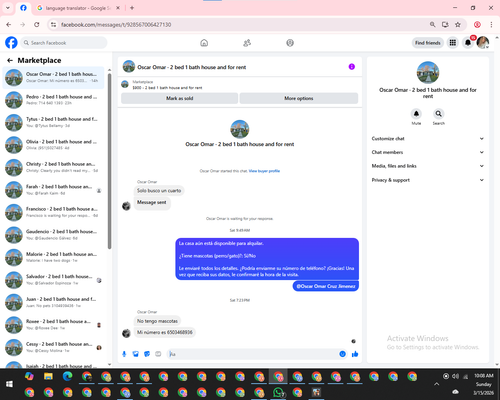The image size is (500, 400).
Task: Open the Malorie conversation
Action: point(53,257)
